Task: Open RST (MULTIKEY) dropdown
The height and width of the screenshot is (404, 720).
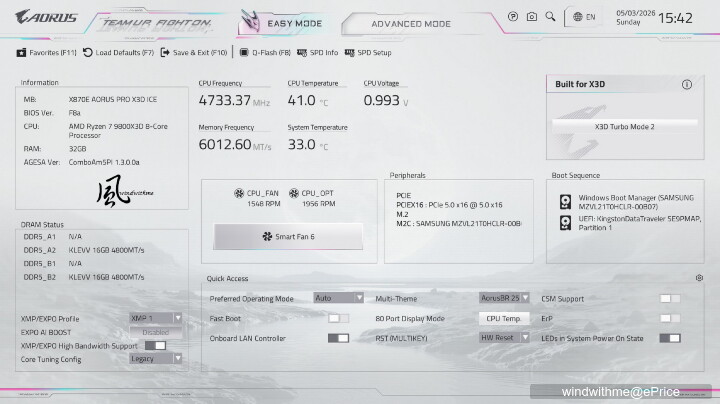Action: 504,337
